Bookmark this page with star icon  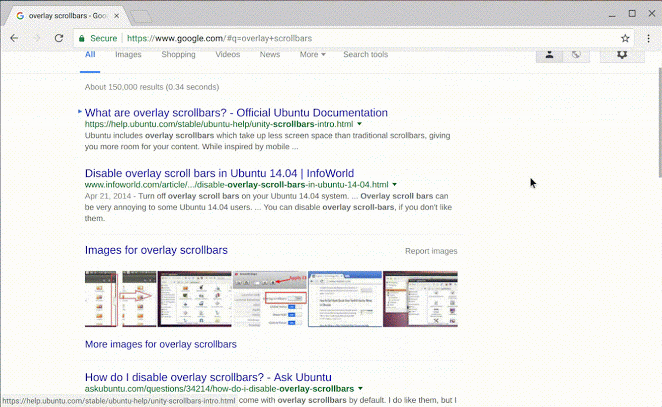click(625, 38)
